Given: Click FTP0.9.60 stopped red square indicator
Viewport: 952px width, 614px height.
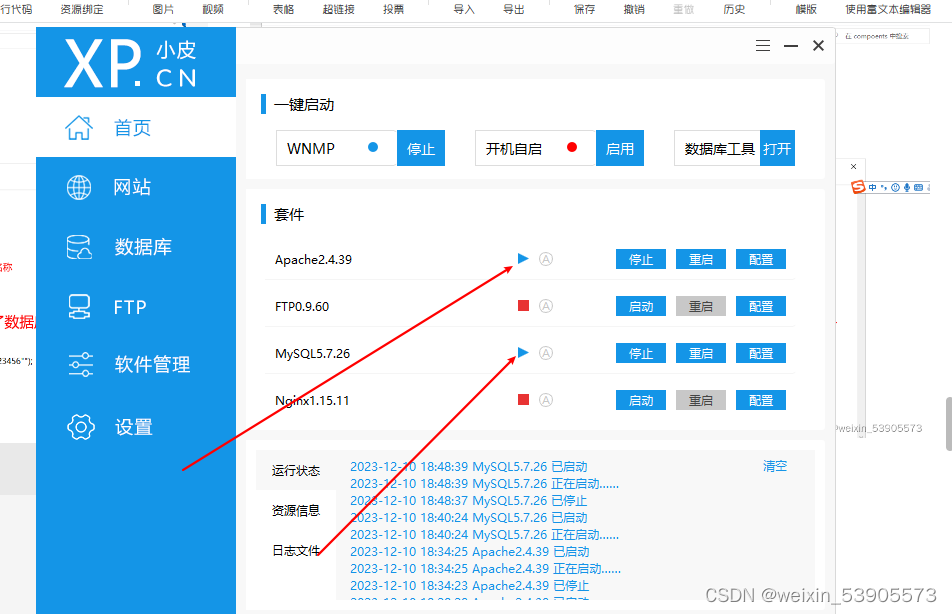Looking at the screenshot, I should [x=523, y=305].
